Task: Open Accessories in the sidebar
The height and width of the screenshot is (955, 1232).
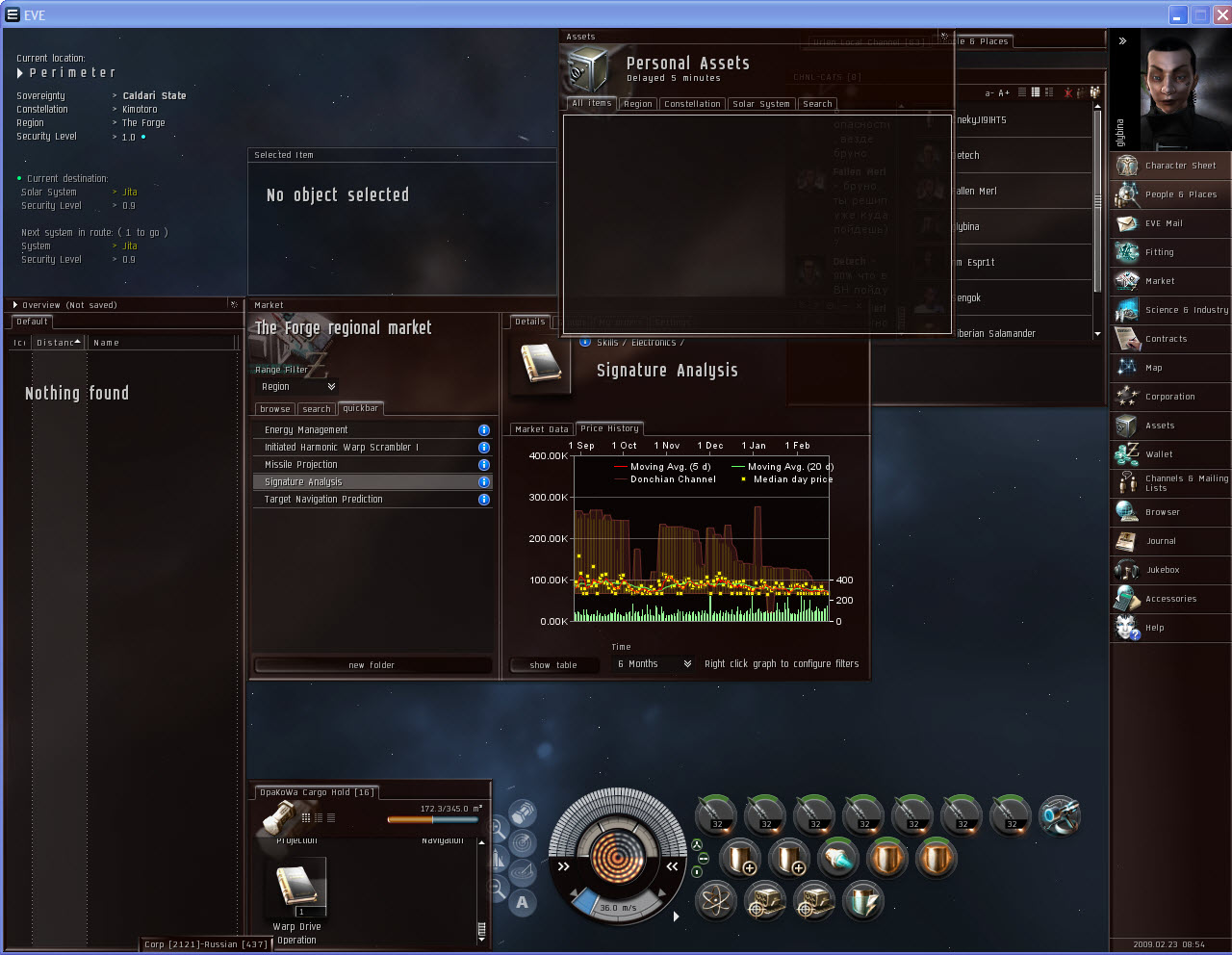Action: coord(1170,599)
